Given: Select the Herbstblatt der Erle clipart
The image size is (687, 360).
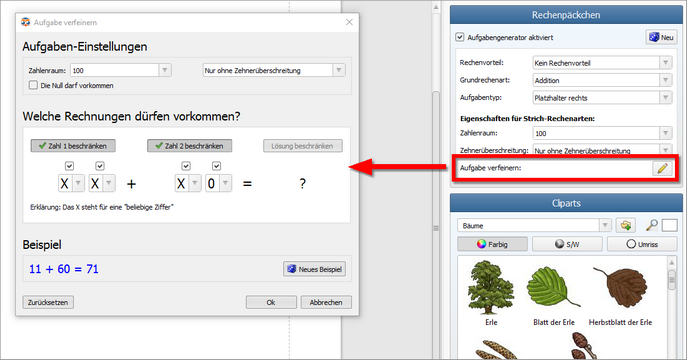Looking at the screenshot, I should coord(620,288).
